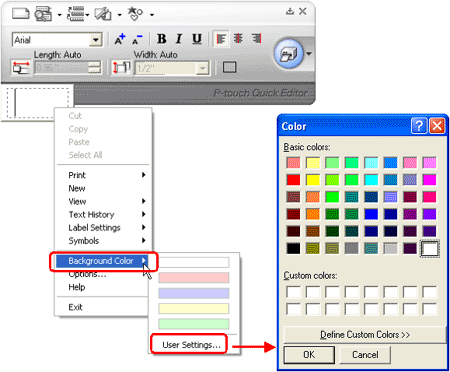Click Define Custom Colors >> button

click(365, 334)
